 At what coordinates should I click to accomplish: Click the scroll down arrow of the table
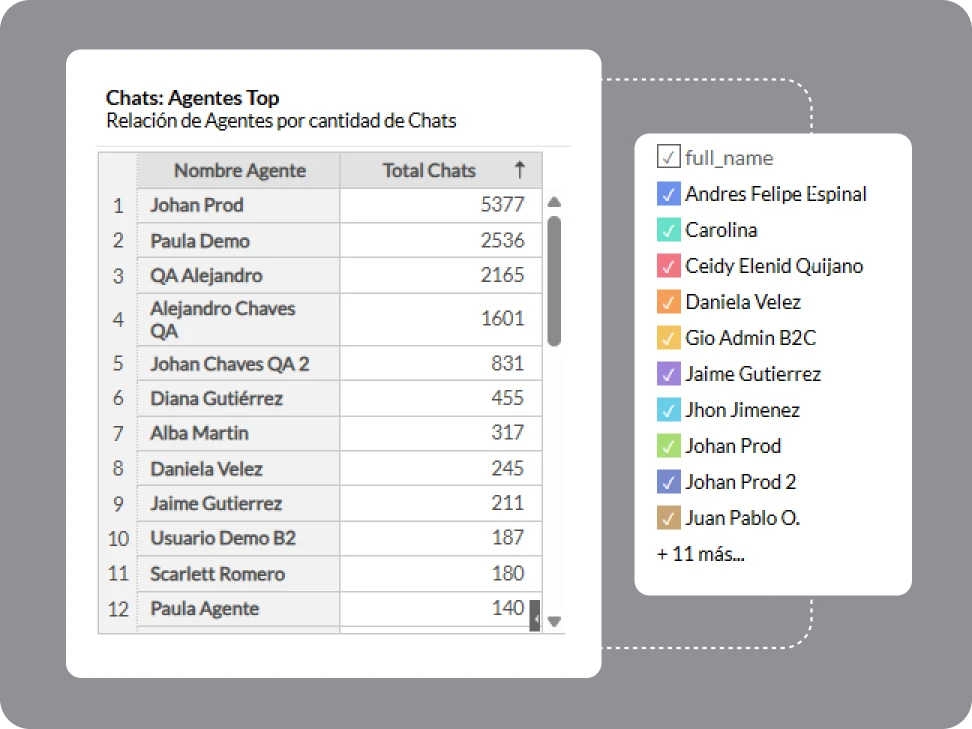click(x=554, y=621)
